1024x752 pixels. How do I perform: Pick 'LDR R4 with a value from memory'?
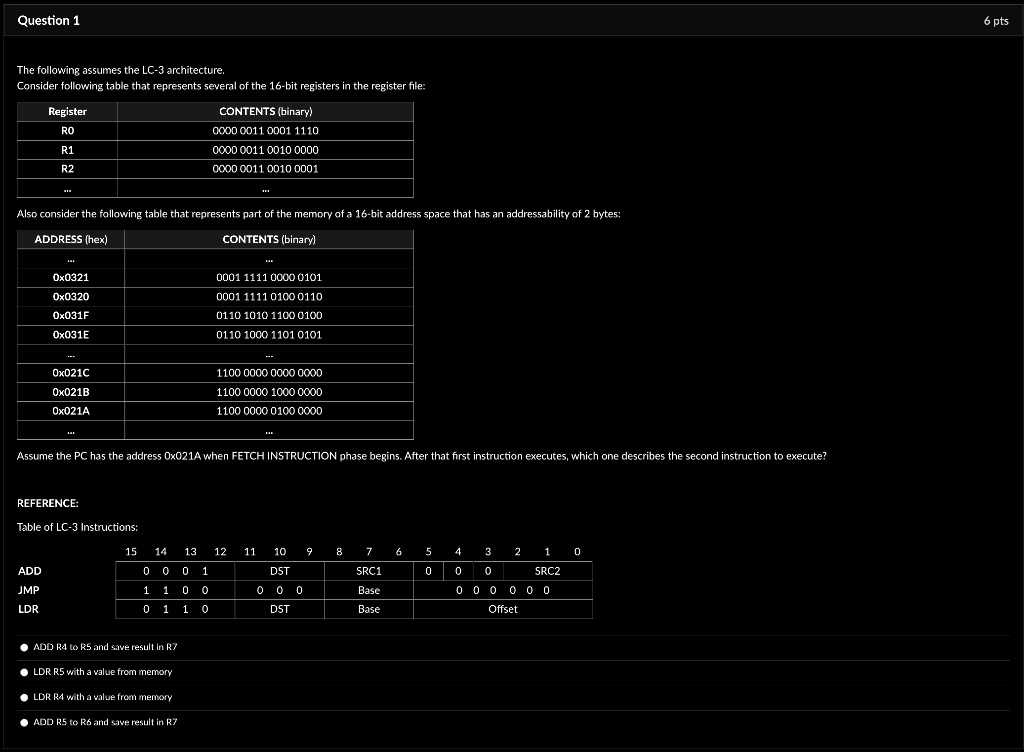pyautogui.click(x=25, y=697)
